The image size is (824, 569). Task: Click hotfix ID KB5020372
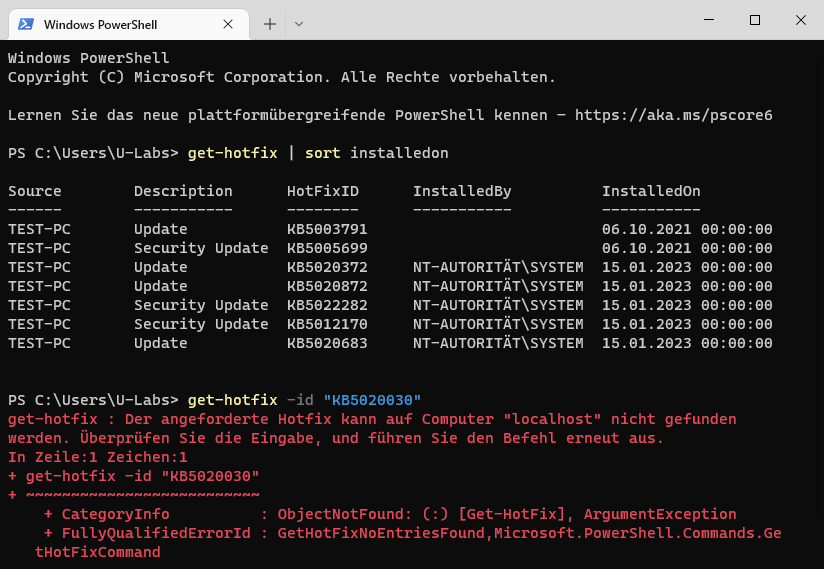click(327, 267)
